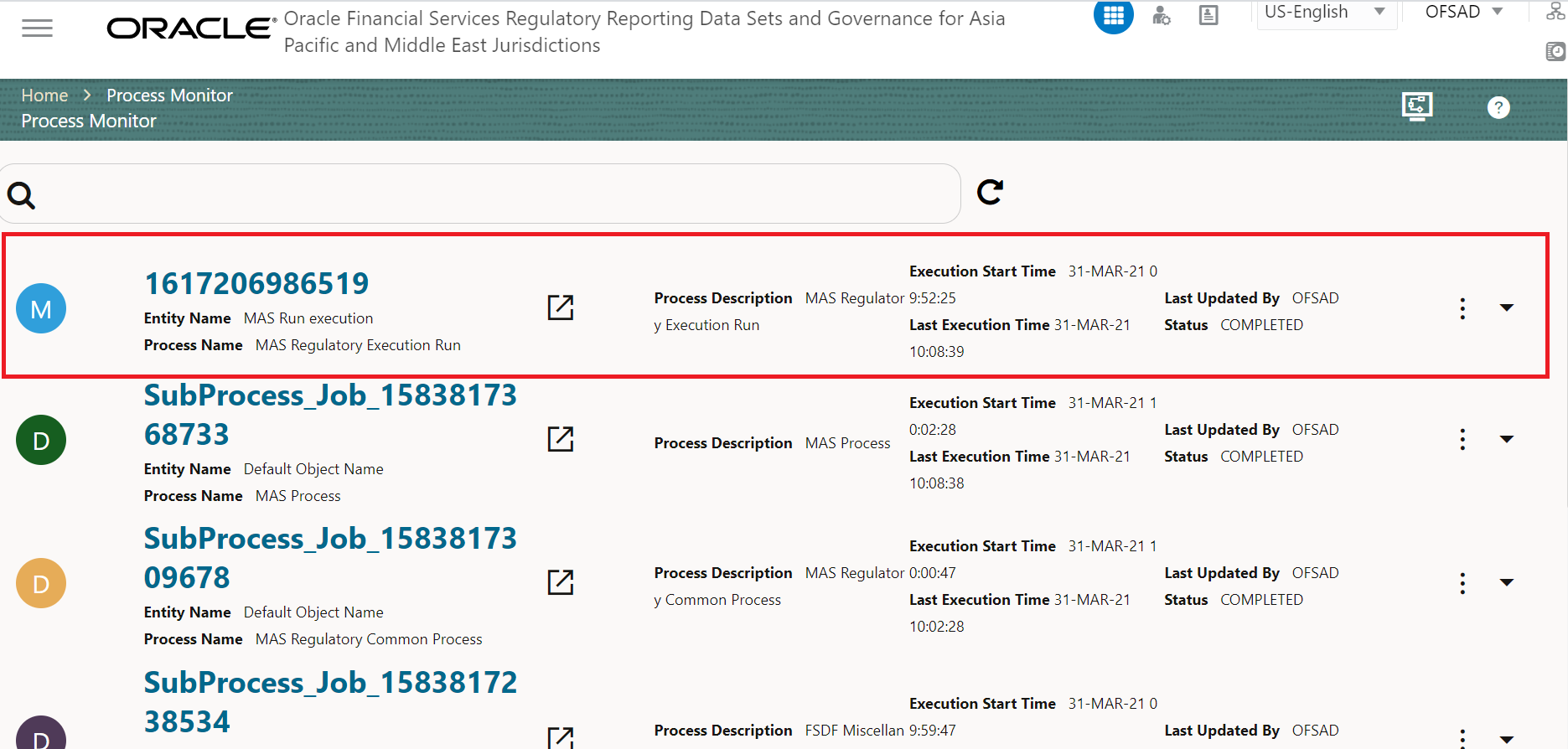The image size is (1568, 749).
Task: Select 'MAS Regulatory Execution Run' process name text
Action: pos(358,345)
